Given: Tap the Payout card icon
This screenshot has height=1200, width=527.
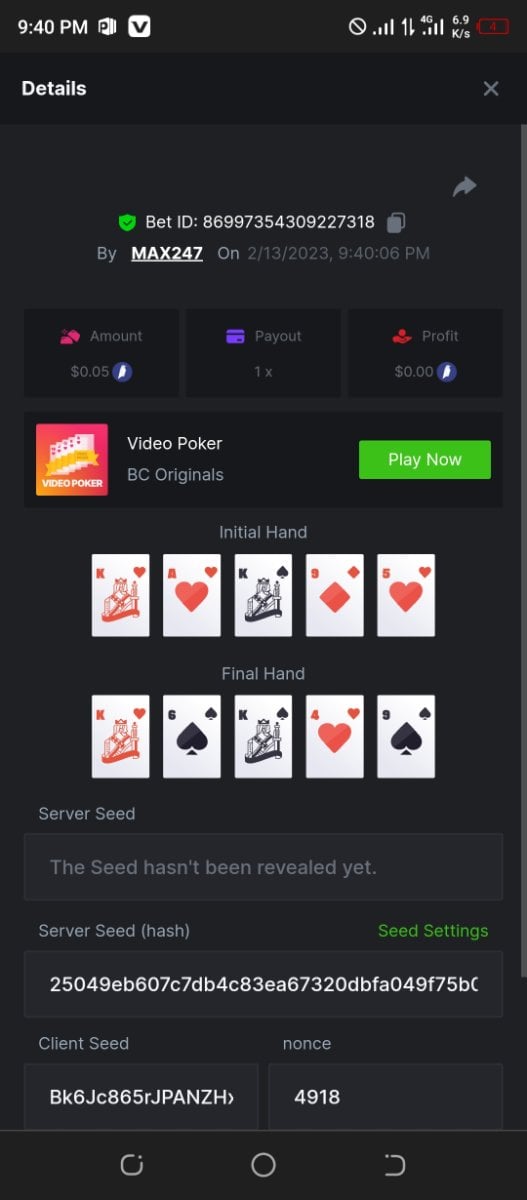Looking at the screenshot, I should click(236, 336).
